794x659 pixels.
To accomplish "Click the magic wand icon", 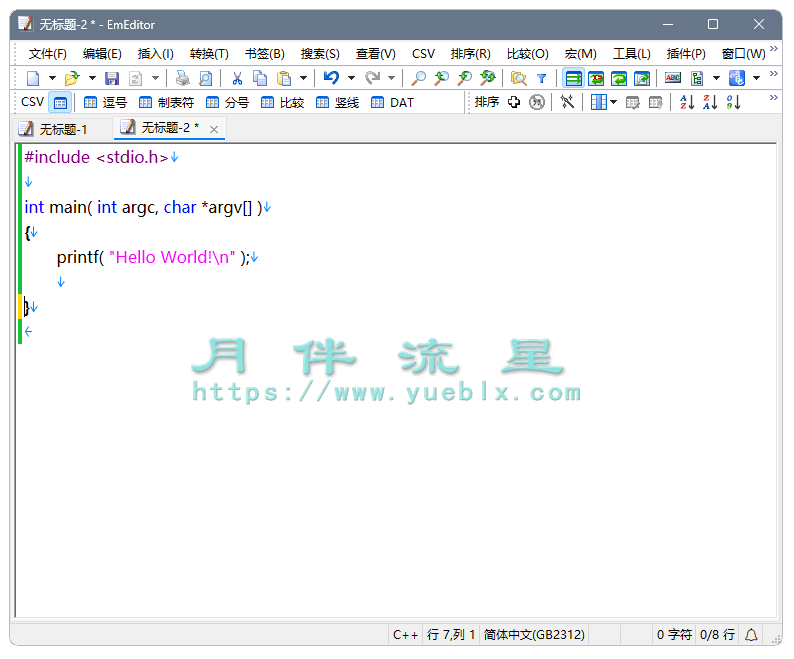I will tap(567, 103).
